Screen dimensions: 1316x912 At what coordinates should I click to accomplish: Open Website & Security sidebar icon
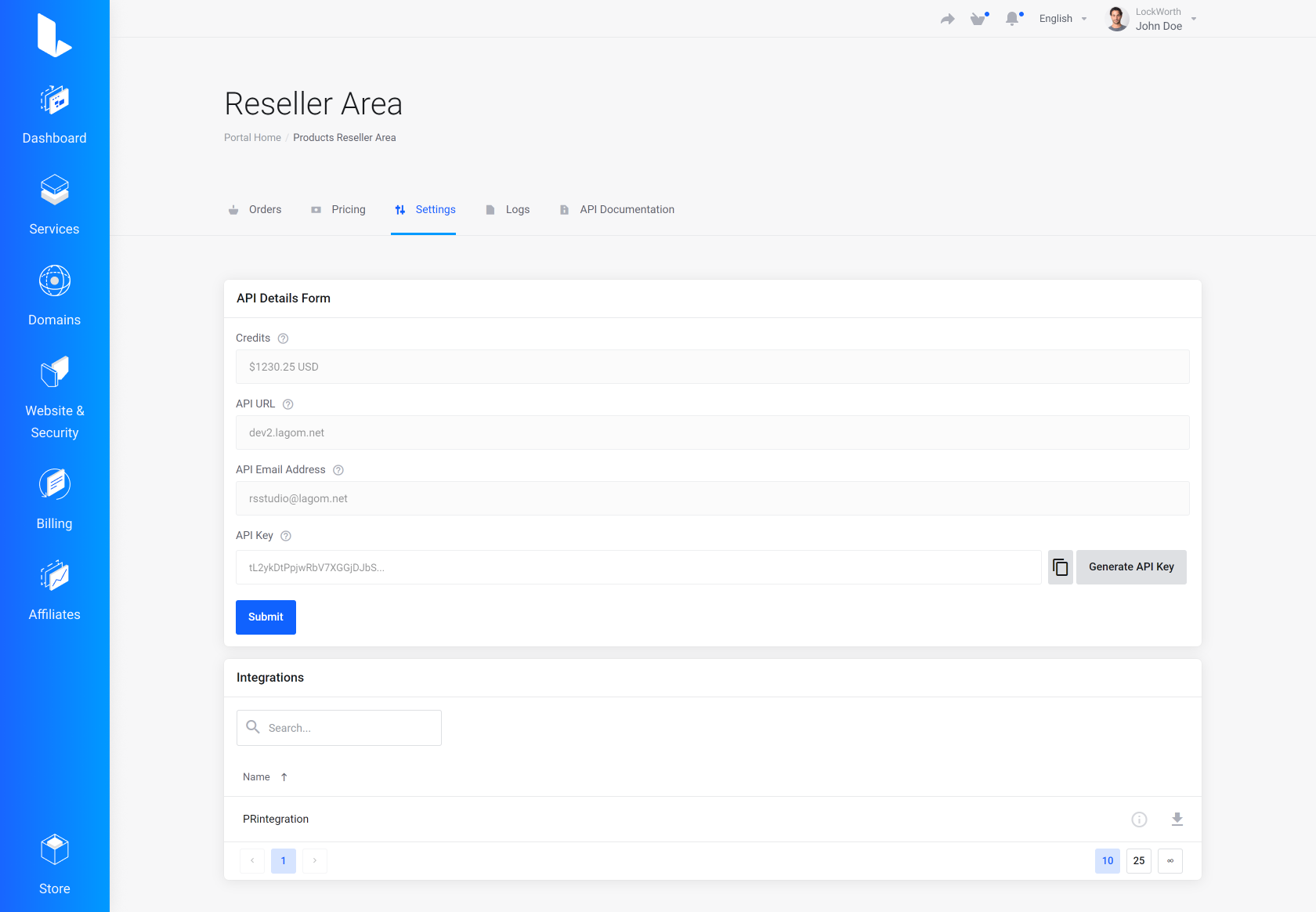[54, 372]
